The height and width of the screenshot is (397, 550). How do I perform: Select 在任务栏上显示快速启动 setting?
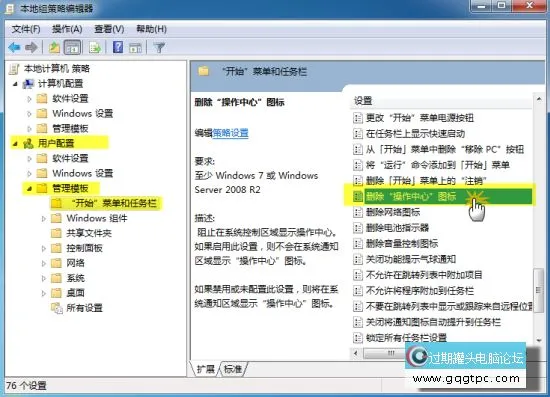click(x=415, y=134)
